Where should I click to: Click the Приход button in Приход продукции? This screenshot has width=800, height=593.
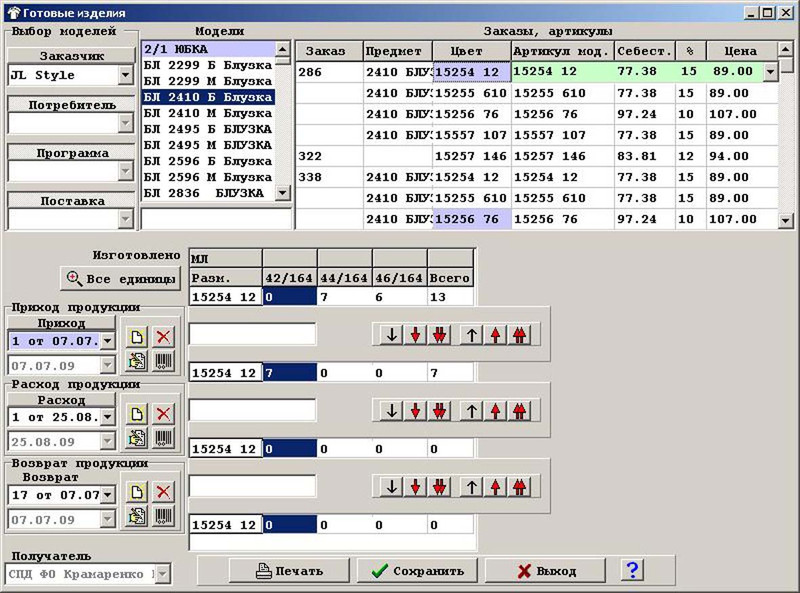pos(61,323)
